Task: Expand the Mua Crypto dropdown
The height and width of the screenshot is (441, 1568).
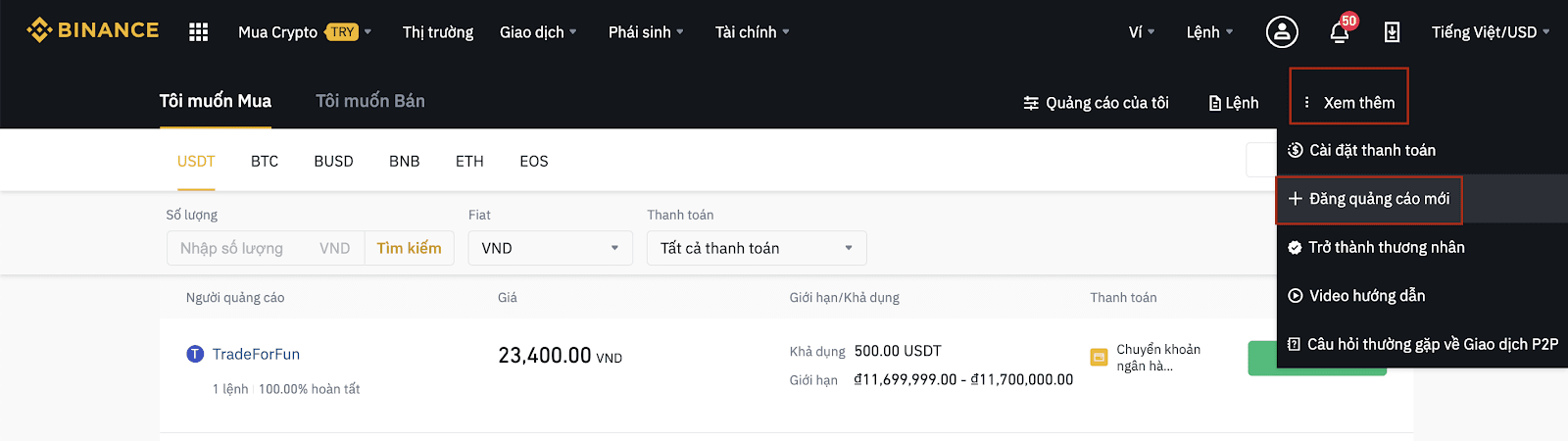Action: [305, 32]
